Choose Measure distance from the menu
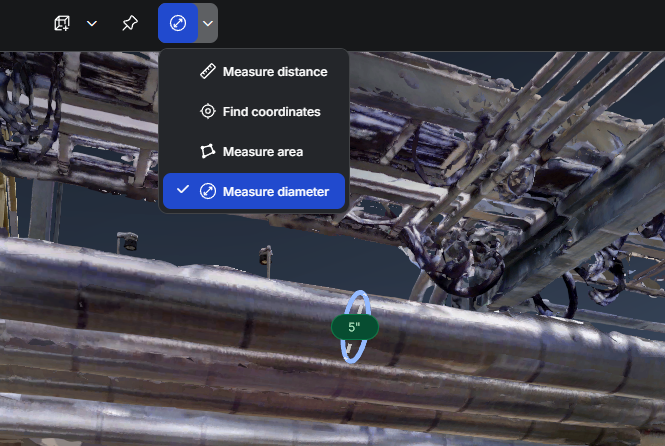 coord(274,72)
